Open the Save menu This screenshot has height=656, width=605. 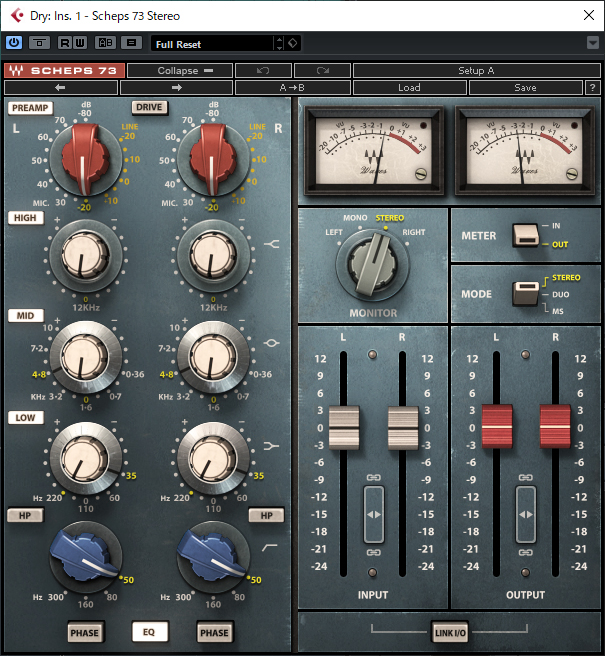click(526, 88)
